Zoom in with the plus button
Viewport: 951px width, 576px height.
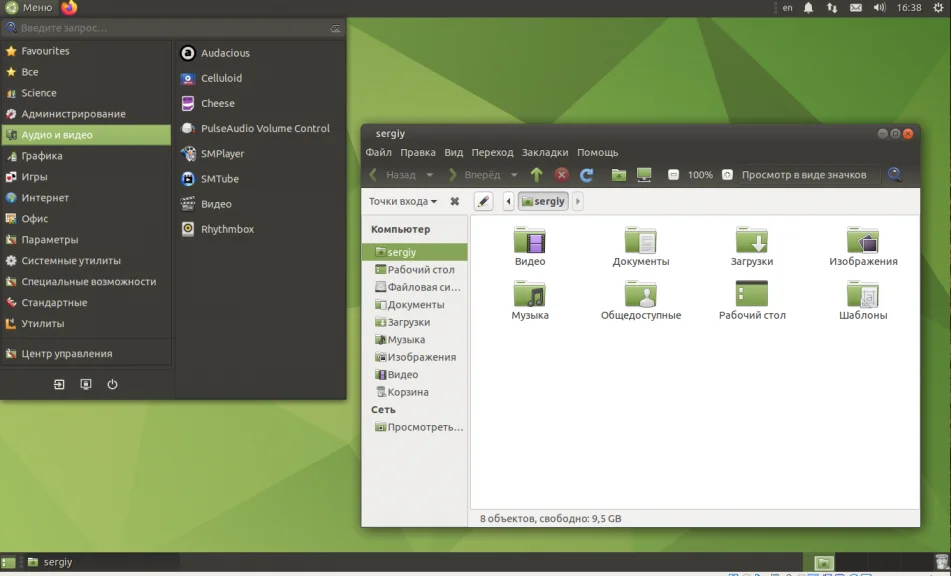[x=727, y=175]
